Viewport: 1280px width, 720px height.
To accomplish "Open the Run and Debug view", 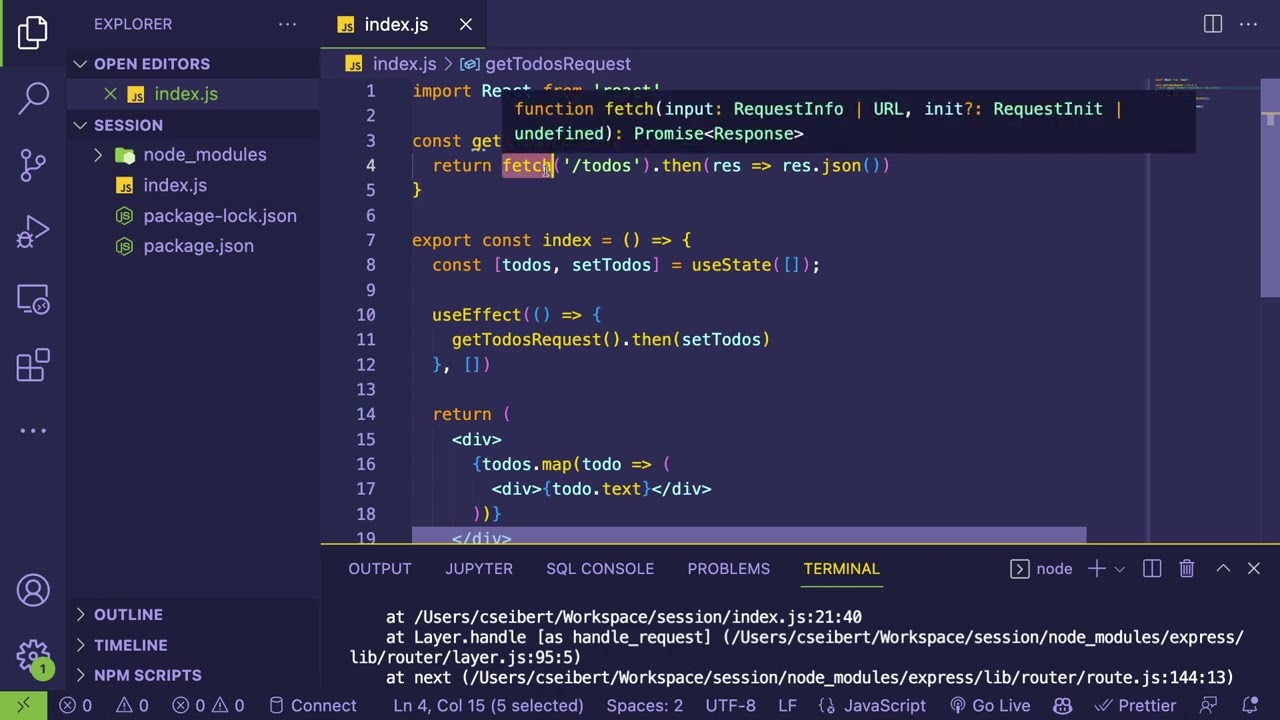I will click(x=32, y=232).
